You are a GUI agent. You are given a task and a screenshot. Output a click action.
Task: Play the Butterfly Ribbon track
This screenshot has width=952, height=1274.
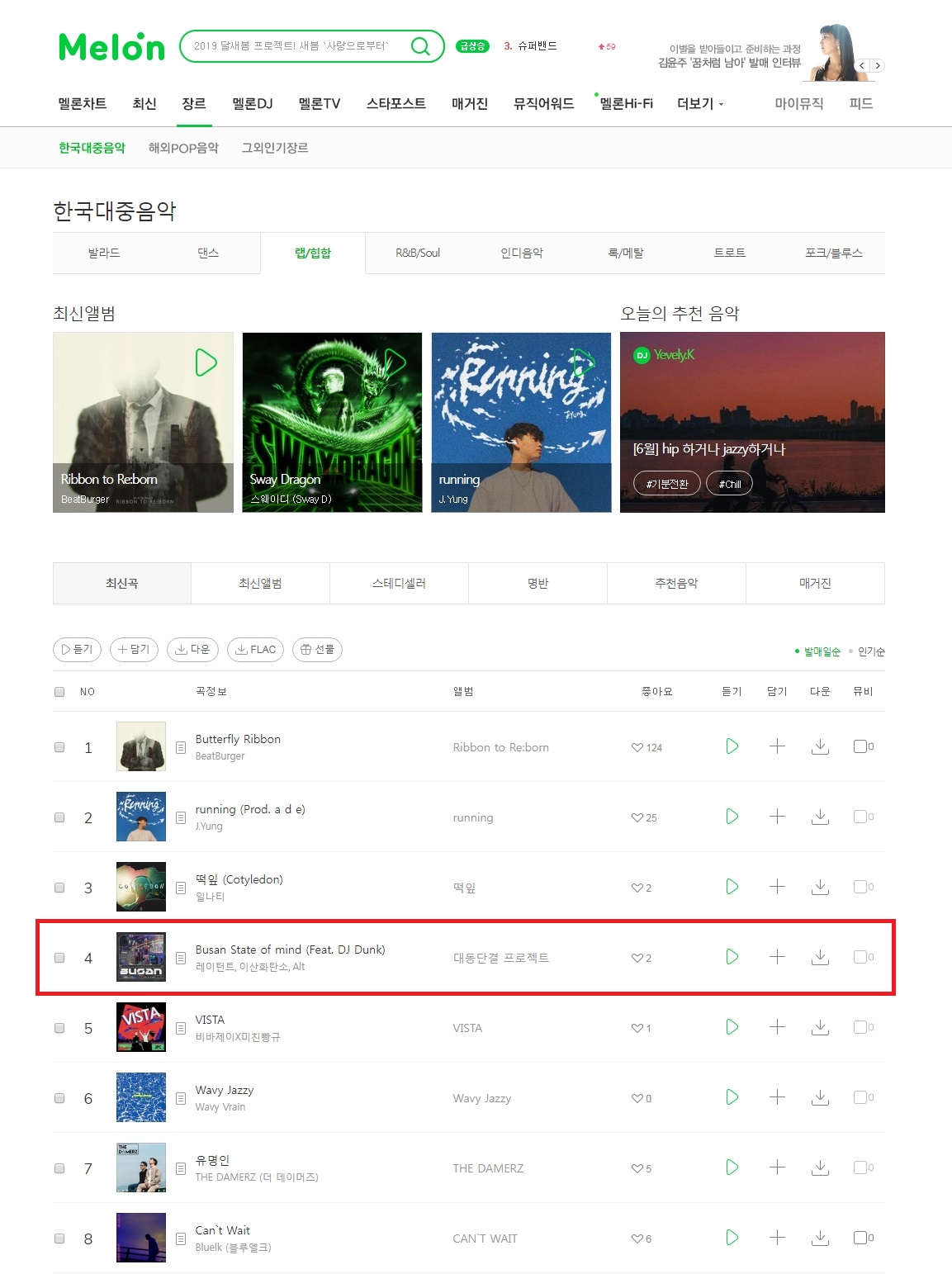732,746
